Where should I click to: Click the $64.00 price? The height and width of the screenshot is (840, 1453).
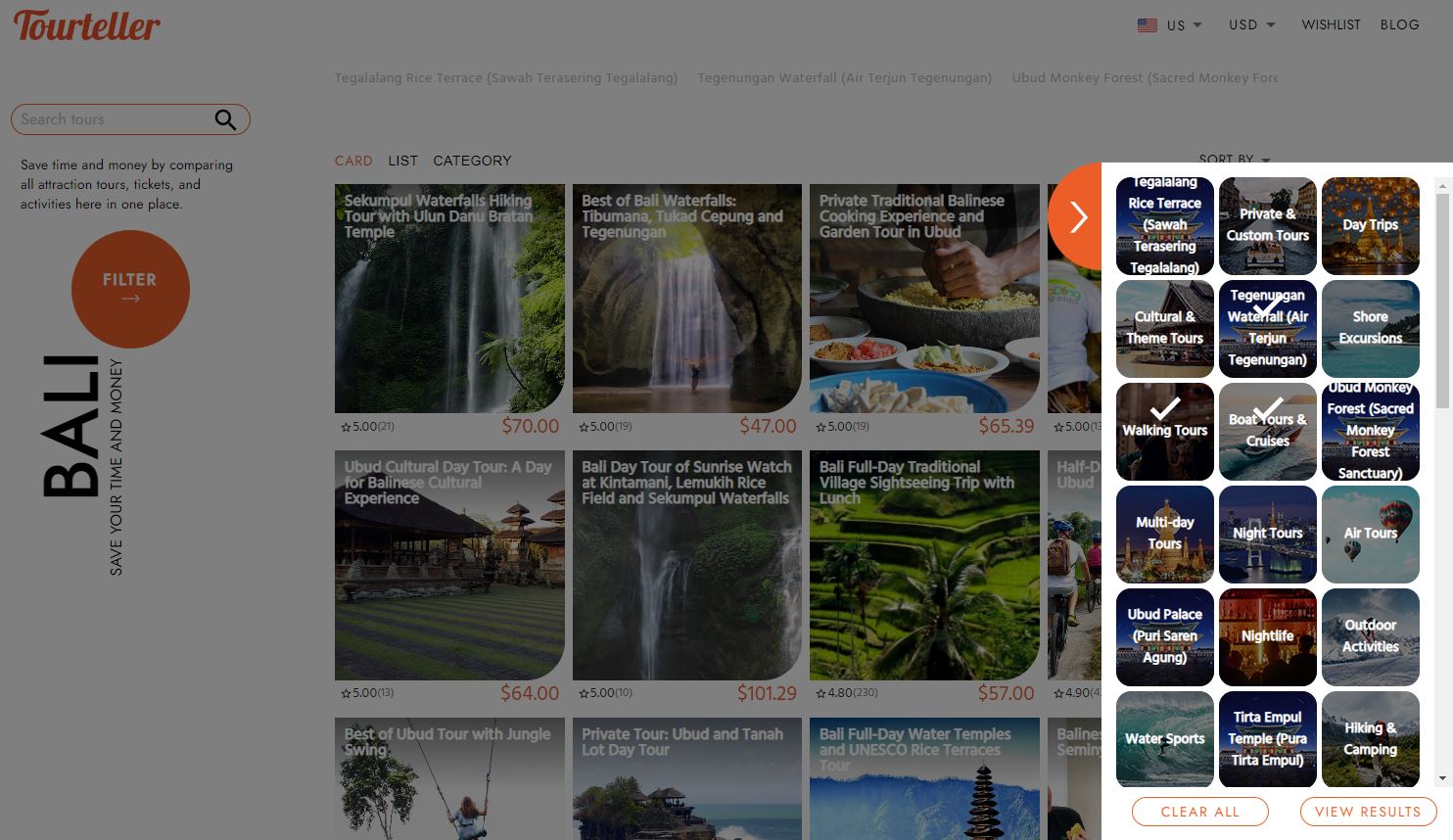click(530, 693)
